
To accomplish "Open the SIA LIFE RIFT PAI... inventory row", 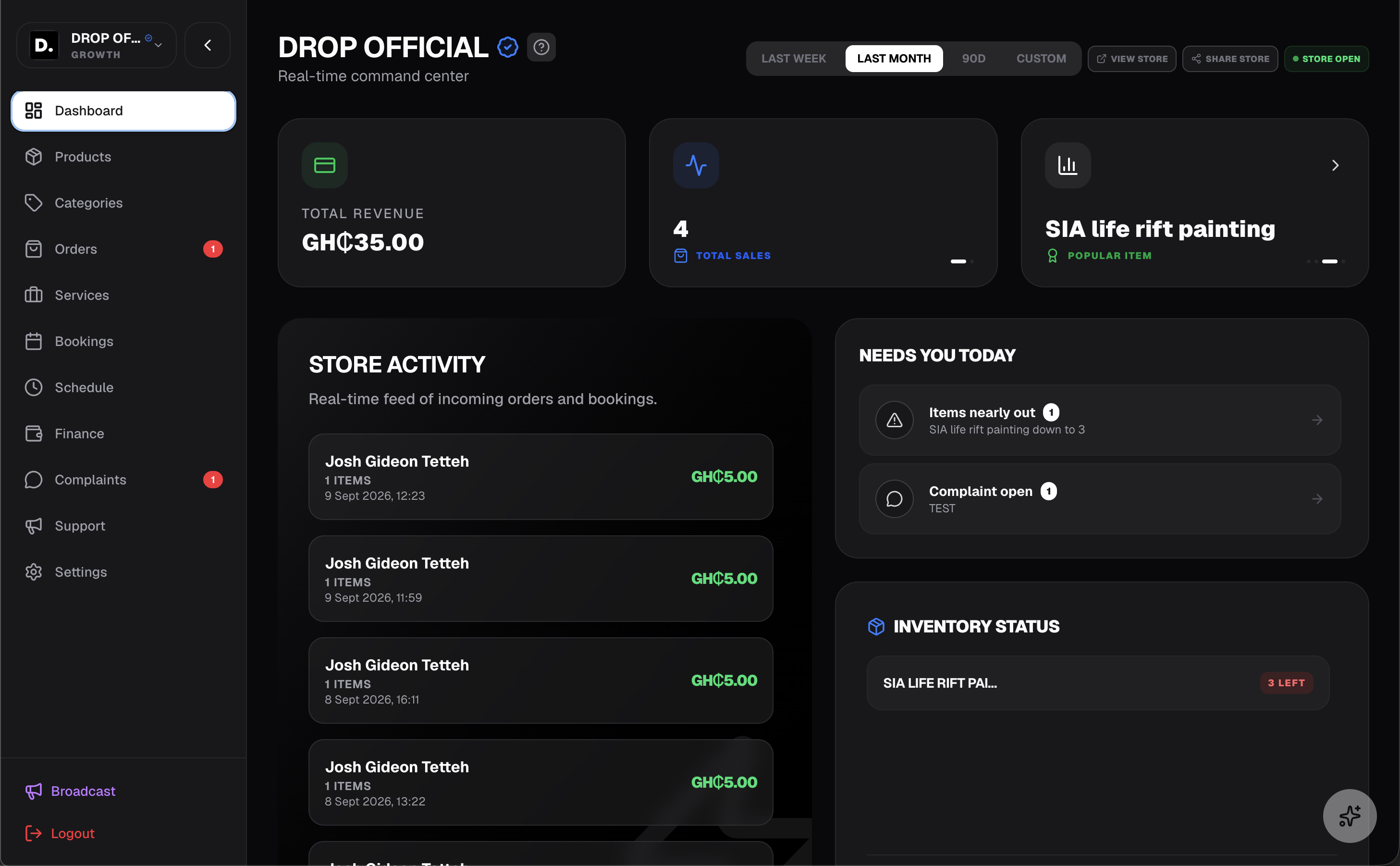I will click(1098, 683).
